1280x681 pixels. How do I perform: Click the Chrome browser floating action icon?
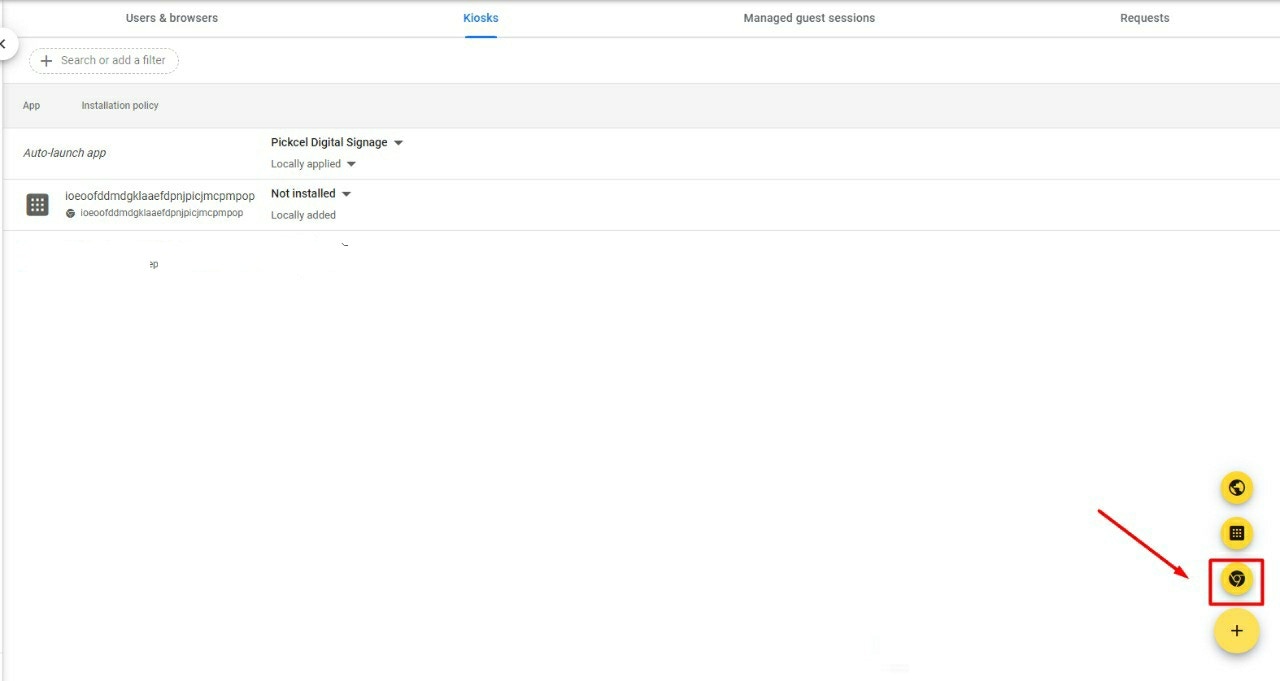[1236, 579]
